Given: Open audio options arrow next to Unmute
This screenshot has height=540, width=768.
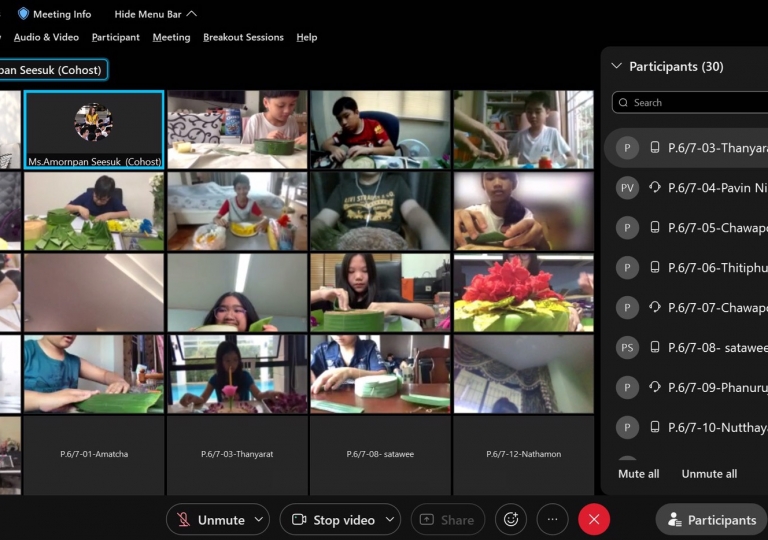Looking at the screenshot, I should click(x=259, y=519).
